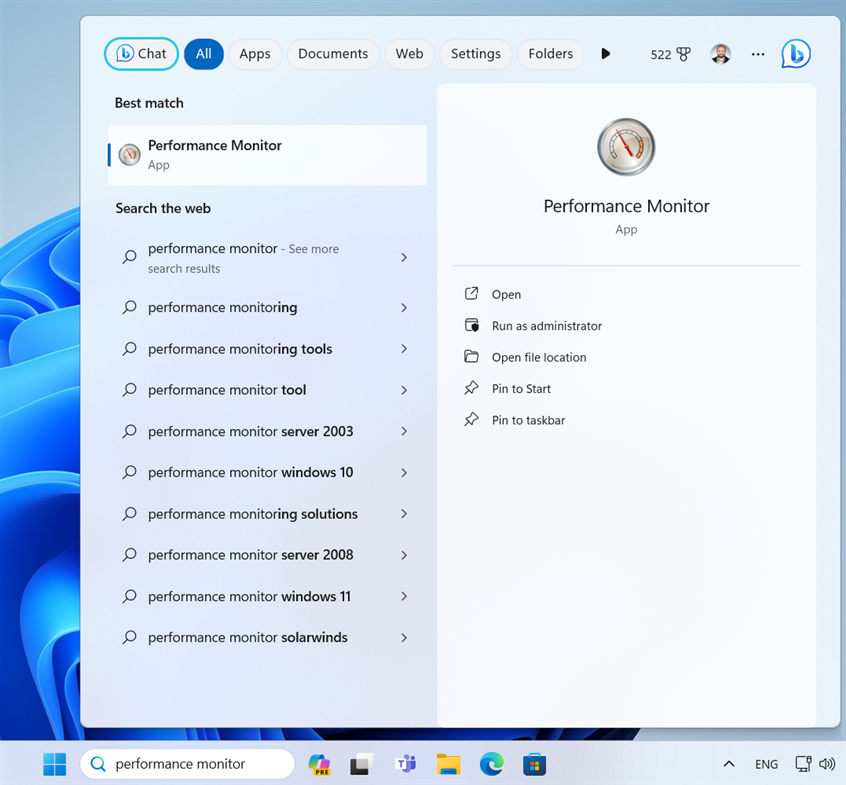
Task: Choose Pin to taskbar option
Action: (x=528, y=420)
